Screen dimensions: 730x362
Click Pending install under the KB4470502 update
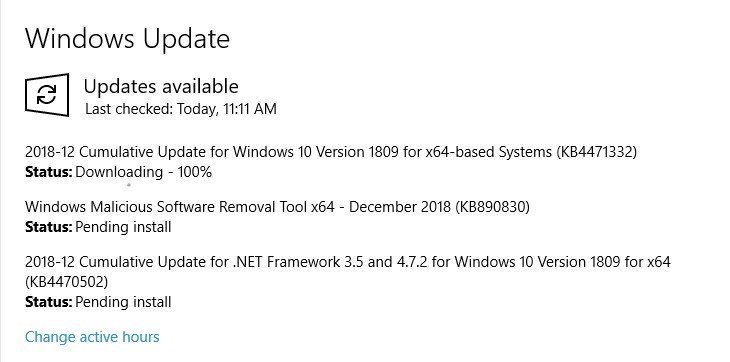point(123,302)
